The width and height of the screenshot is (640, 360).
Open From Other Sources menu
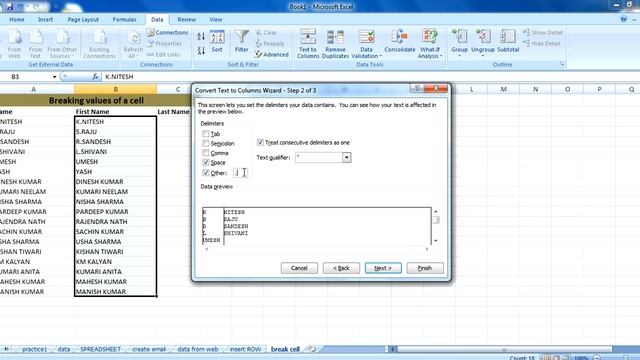(62, 44)
